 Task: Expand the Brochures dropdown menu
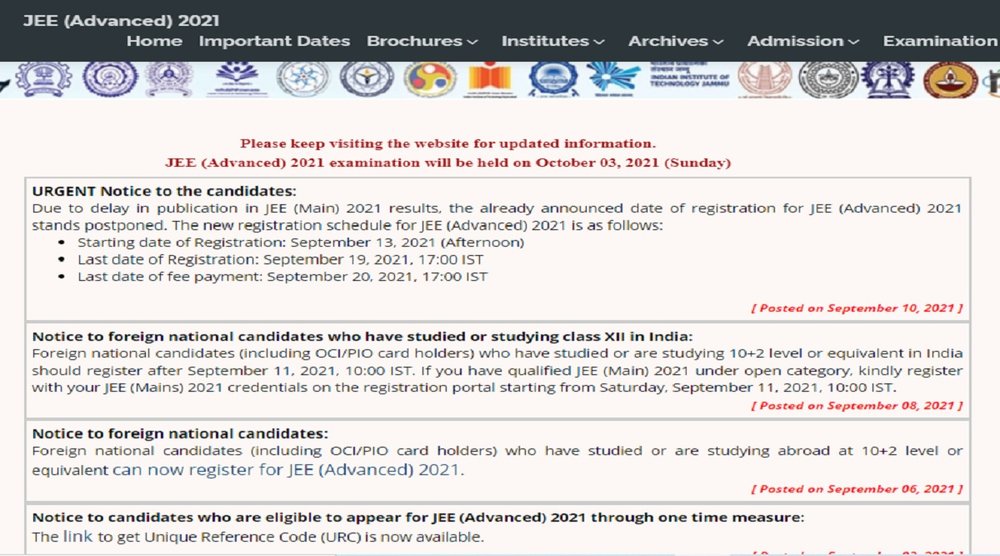(x=422, y=41)
